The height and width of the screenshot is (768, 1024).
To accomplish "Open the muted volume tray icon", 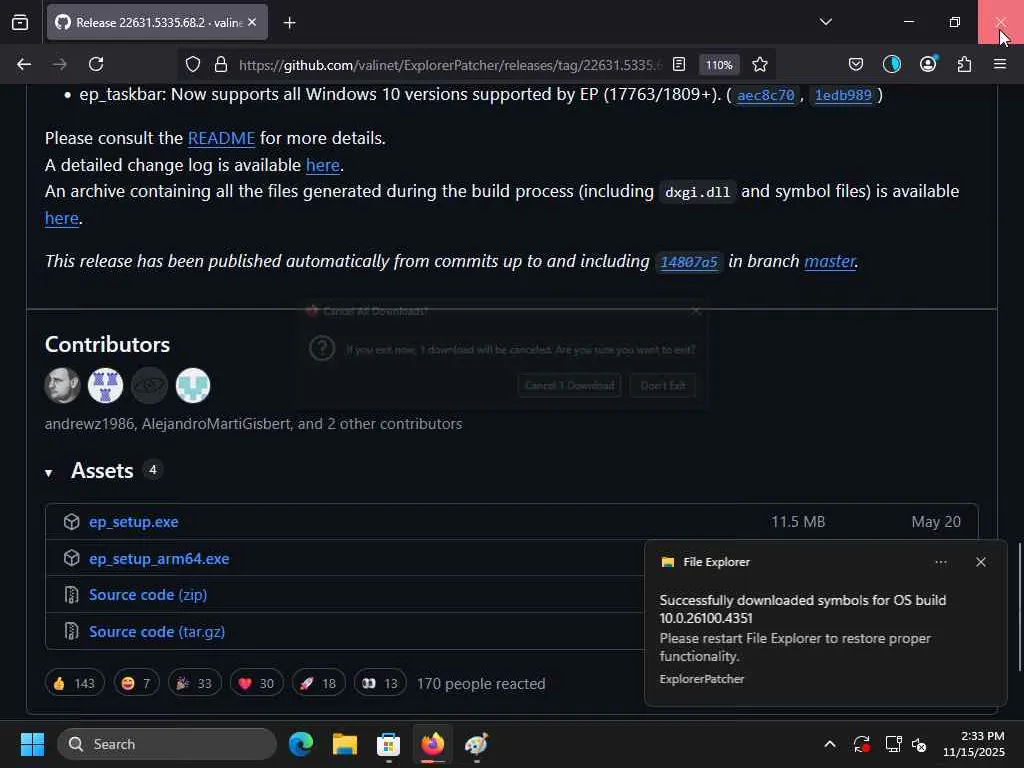I will 919,744.
